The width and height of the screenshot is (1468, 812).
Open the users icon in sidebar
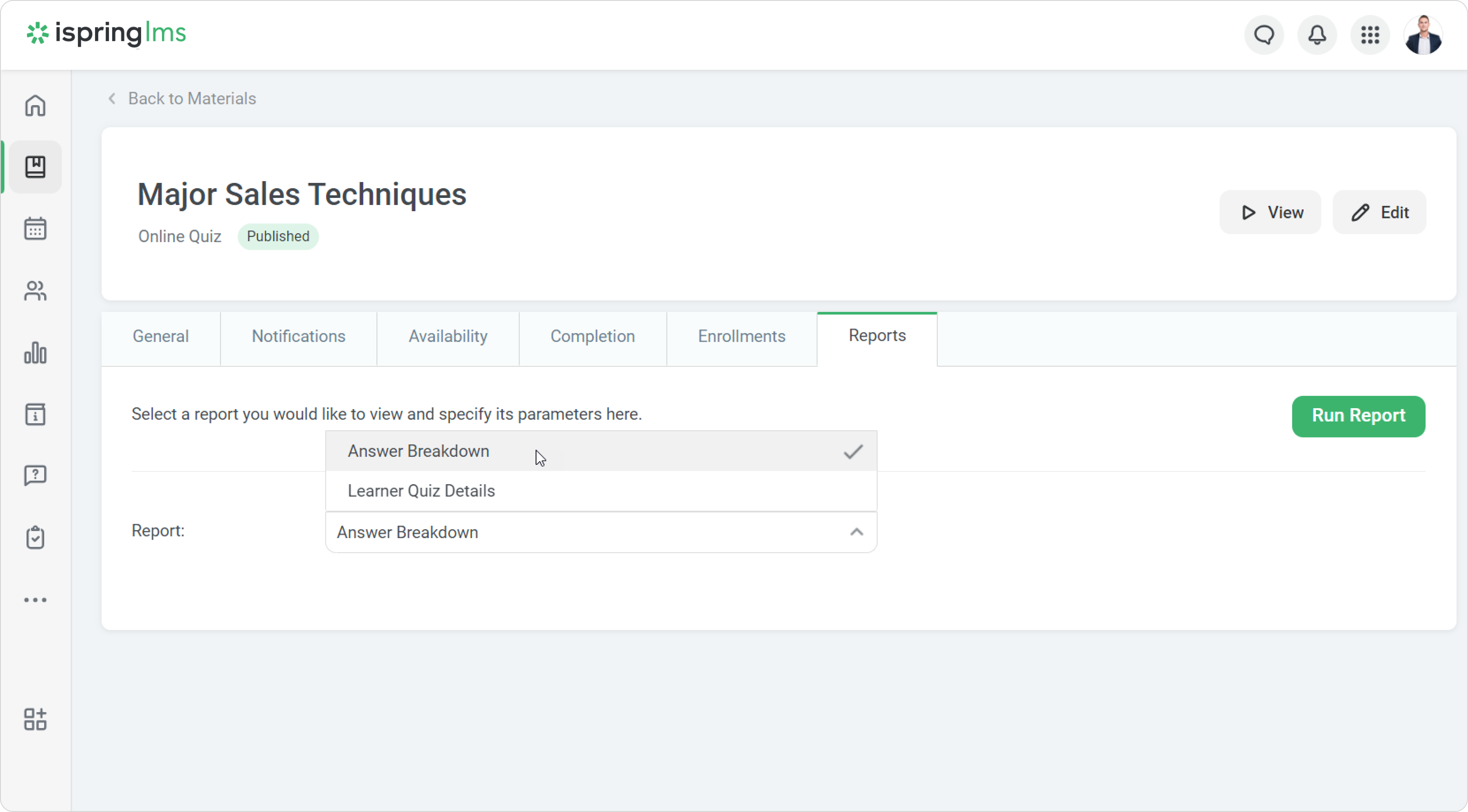point(35,291)
